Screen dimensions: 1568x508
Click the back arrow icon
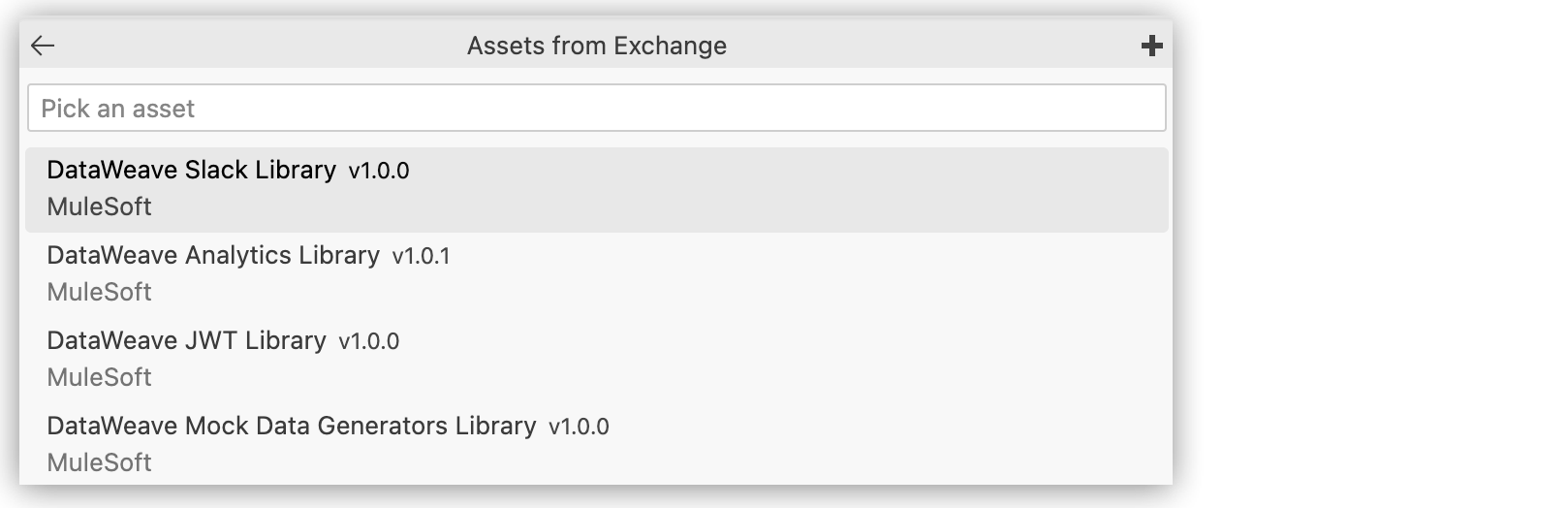point(43,46)
